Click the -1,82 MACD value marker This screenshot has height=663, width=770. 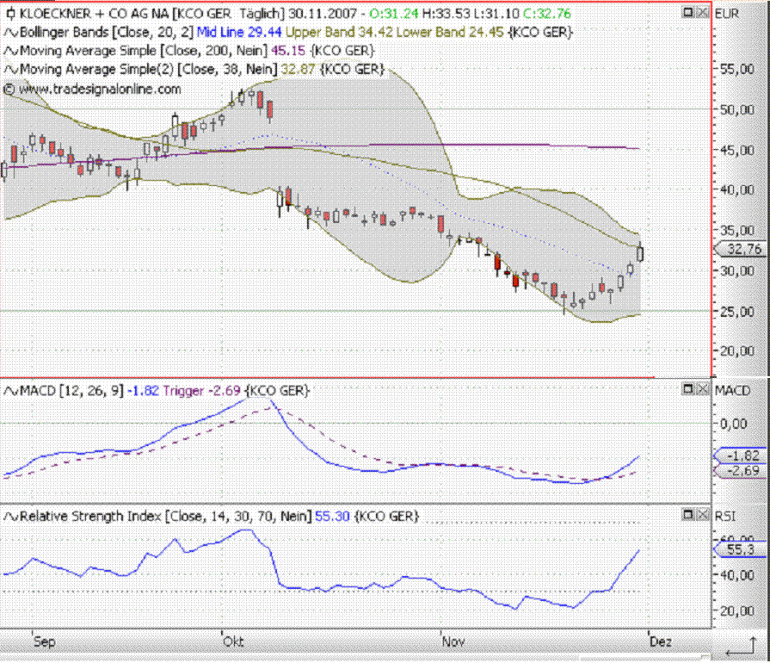pyautogui.click(x=740, y=456)
